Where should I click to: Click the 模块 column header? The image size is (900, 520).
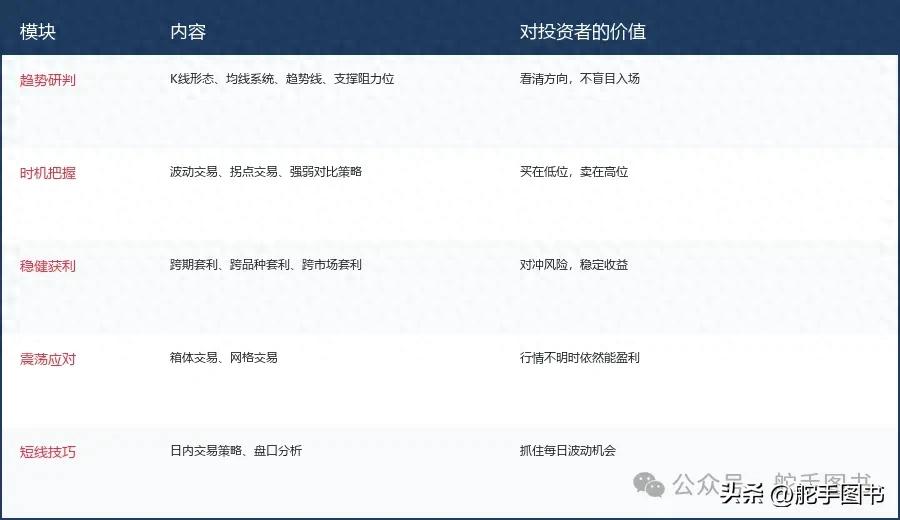pos(38,32)
